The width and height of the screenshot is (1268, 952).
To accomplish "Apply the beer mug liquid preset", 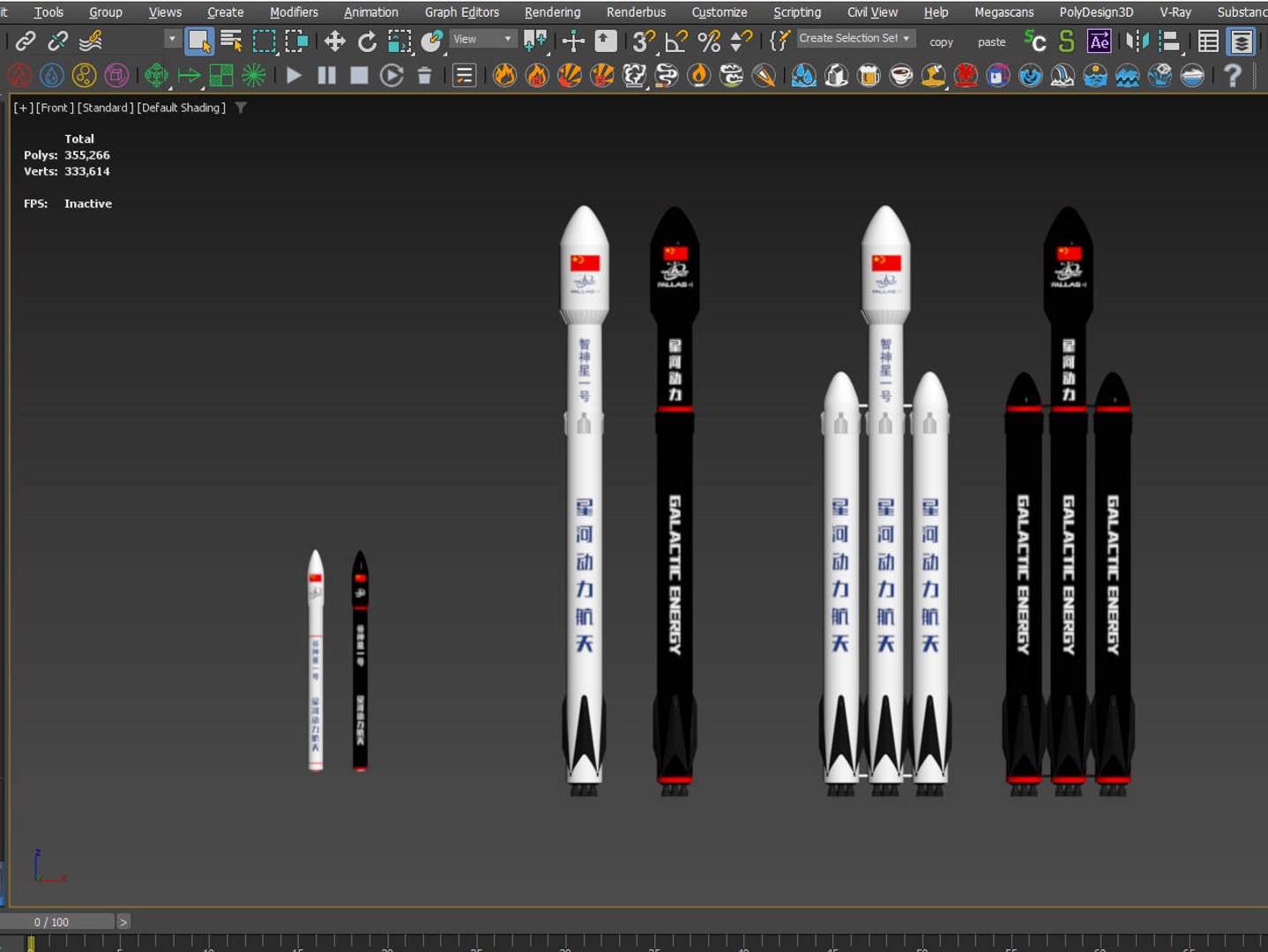I will 869,76.
